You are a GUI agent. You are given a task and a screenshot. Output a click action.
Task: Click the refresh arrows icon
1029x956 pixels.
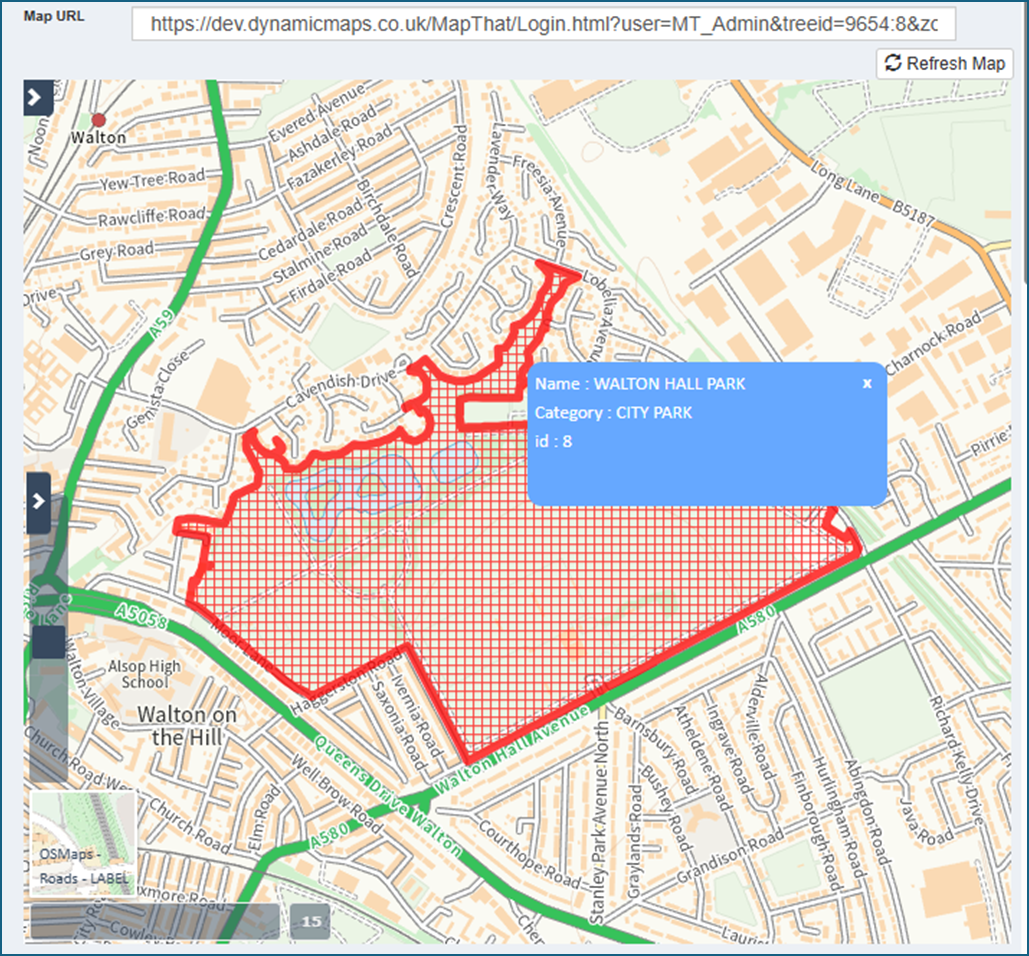tap(892, 63)
